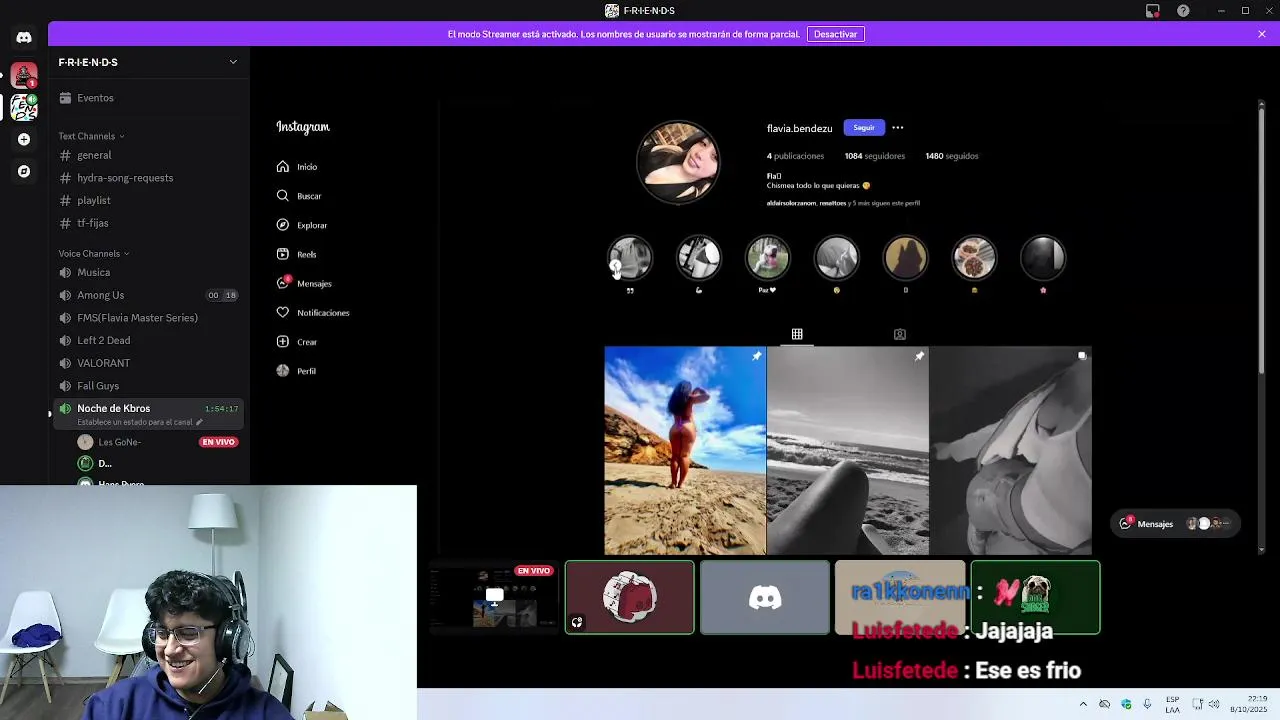The width and height of the screenshot is (1280, 720).
Task: Open the Discord help question mark icon
Action: click(1184, 11)
